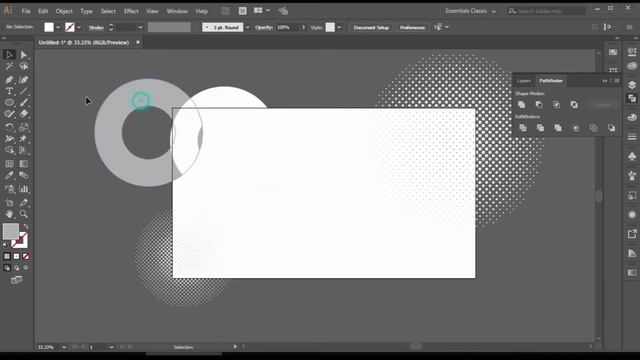Viewport: 640px width, 360px height.
Task: Click the Divide pathfinder icon
Action: [x=522, y=128]
